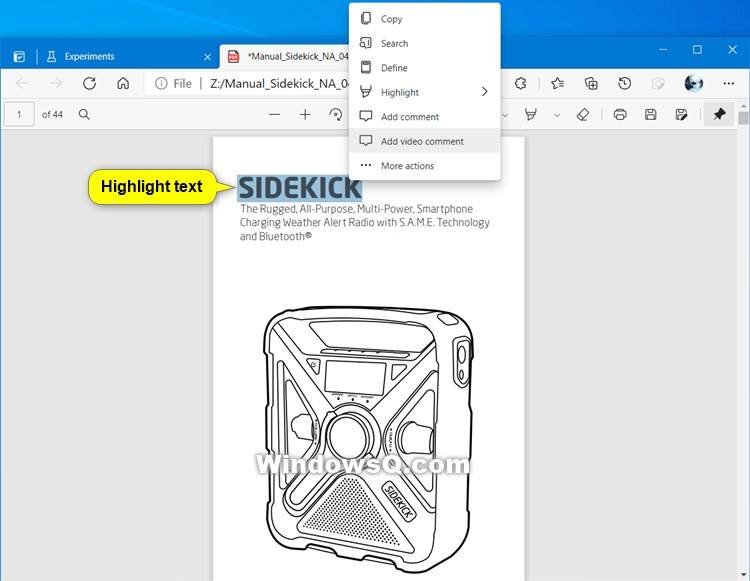Go forward in browser history

point(55,84)
